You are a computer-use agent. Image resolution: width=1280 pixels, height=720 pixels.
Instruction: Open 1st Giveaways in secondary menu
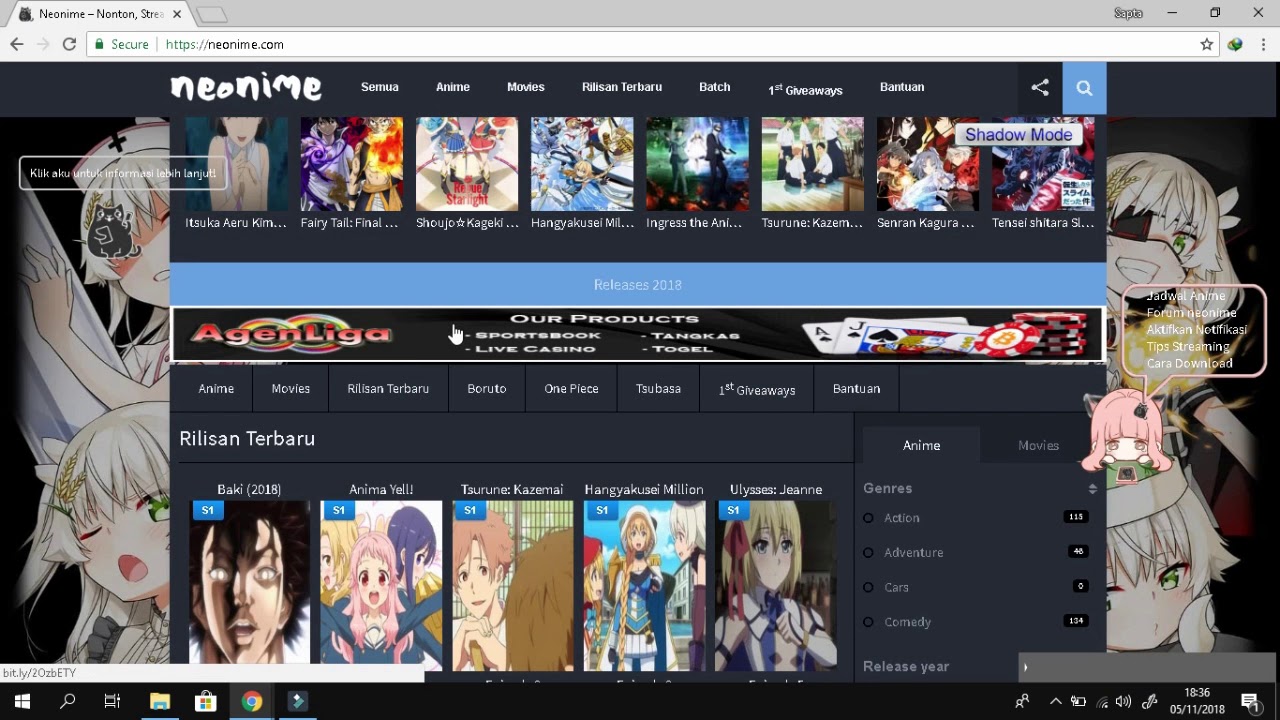(x=757, y=388)
